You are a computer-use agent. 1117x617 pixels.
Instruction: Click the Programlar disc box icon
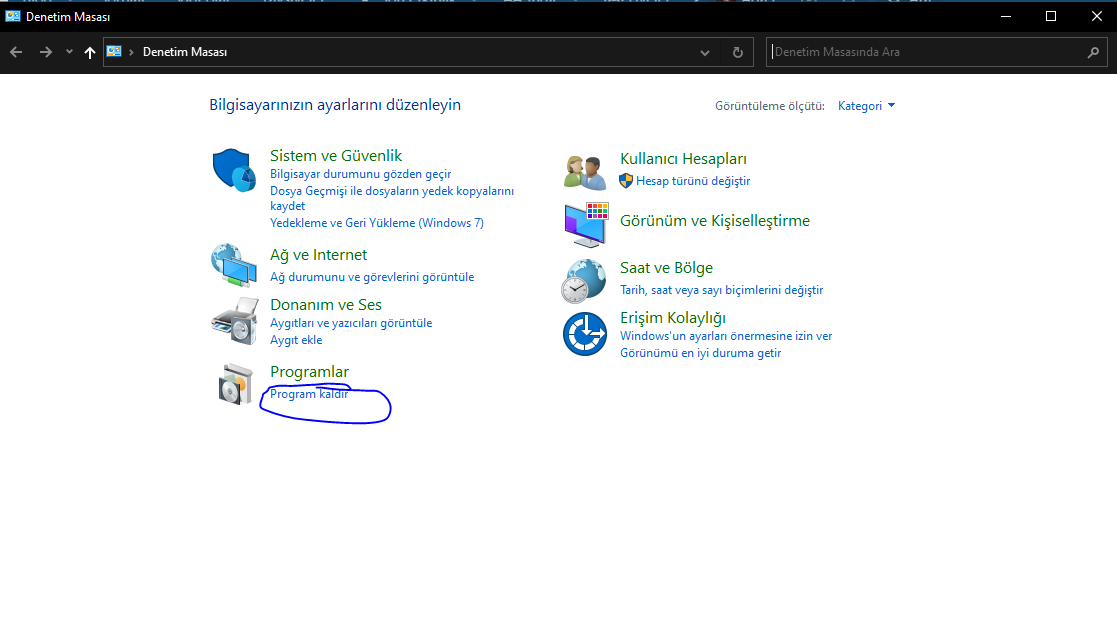pyautogui.click(x=236, y=384)
